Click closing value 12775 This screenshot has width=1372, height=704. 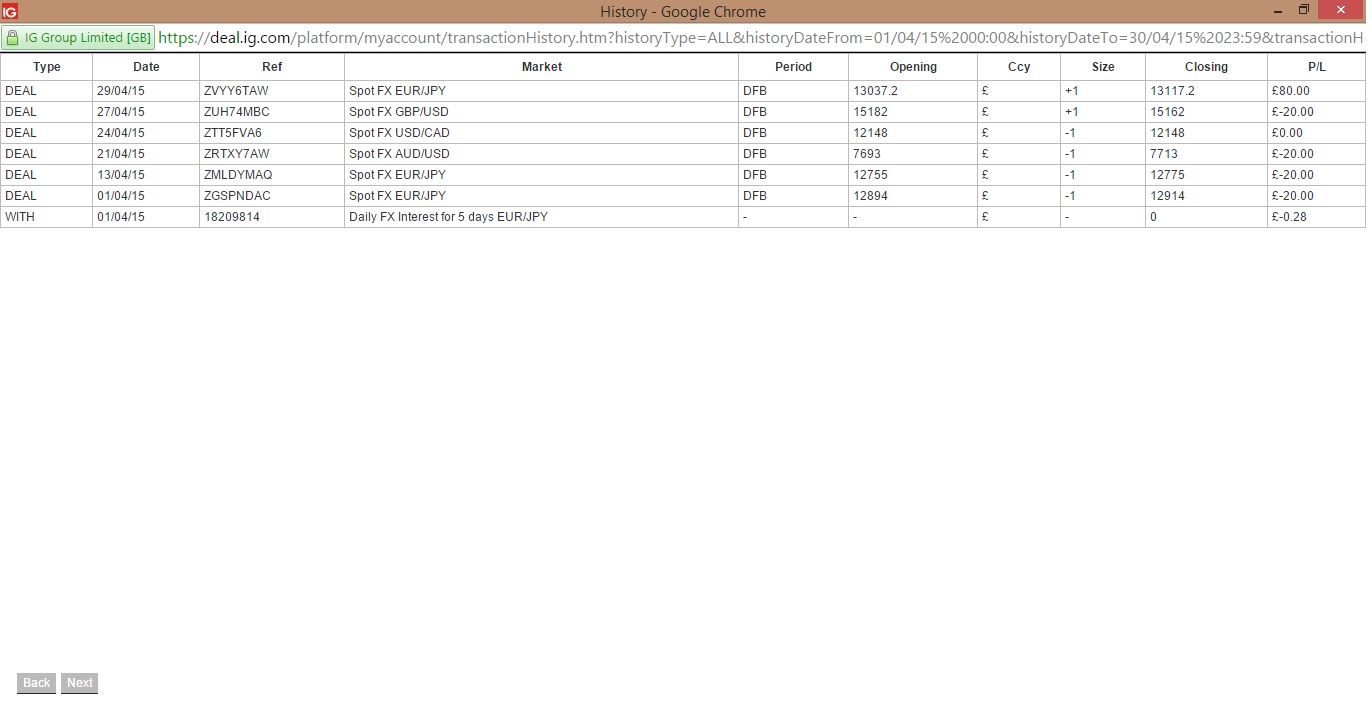coord(1168,175)
